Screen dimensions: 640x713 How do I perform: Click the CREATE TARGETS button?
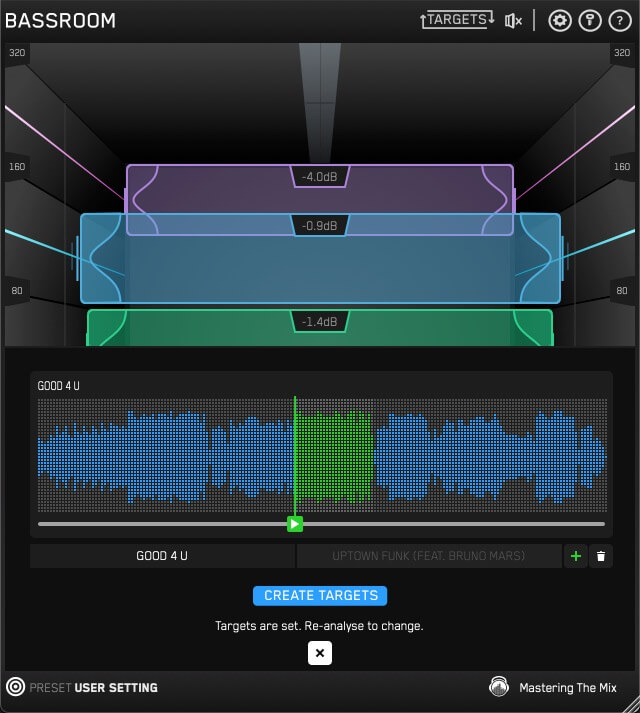pos(320,595)
